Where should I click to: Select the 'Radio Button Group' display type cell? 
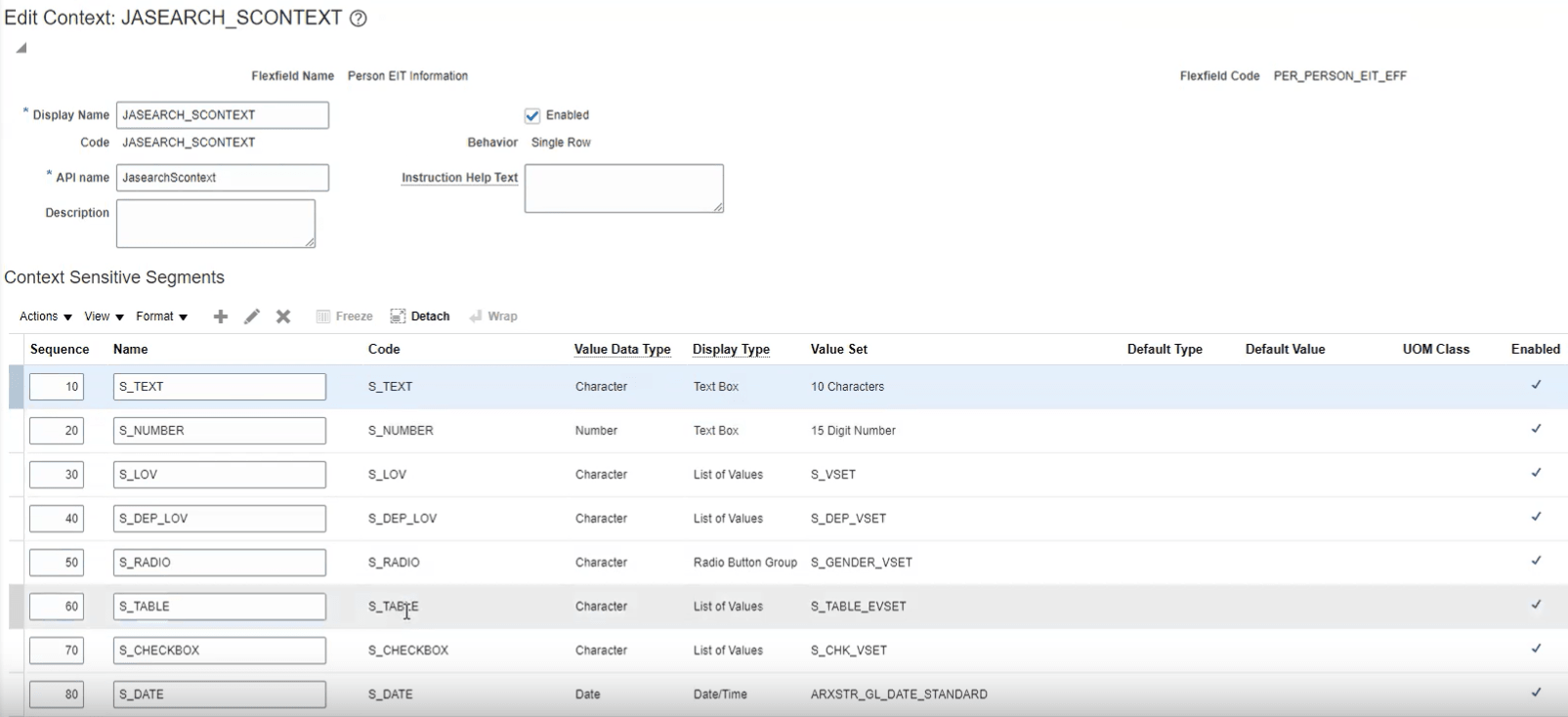745,563
